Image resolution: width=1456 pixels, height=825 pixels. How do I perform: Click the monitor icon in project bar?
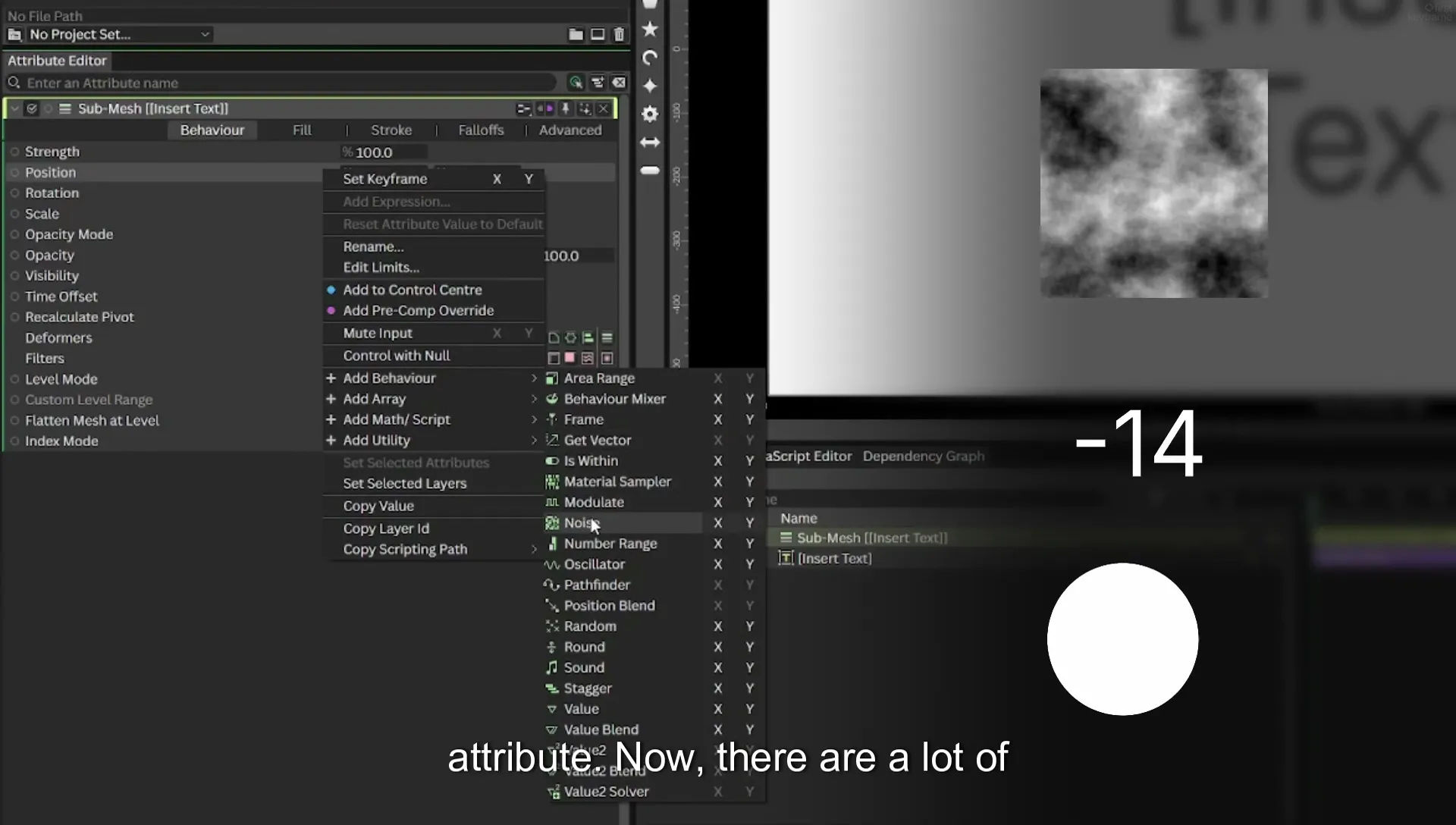point(598,35)
